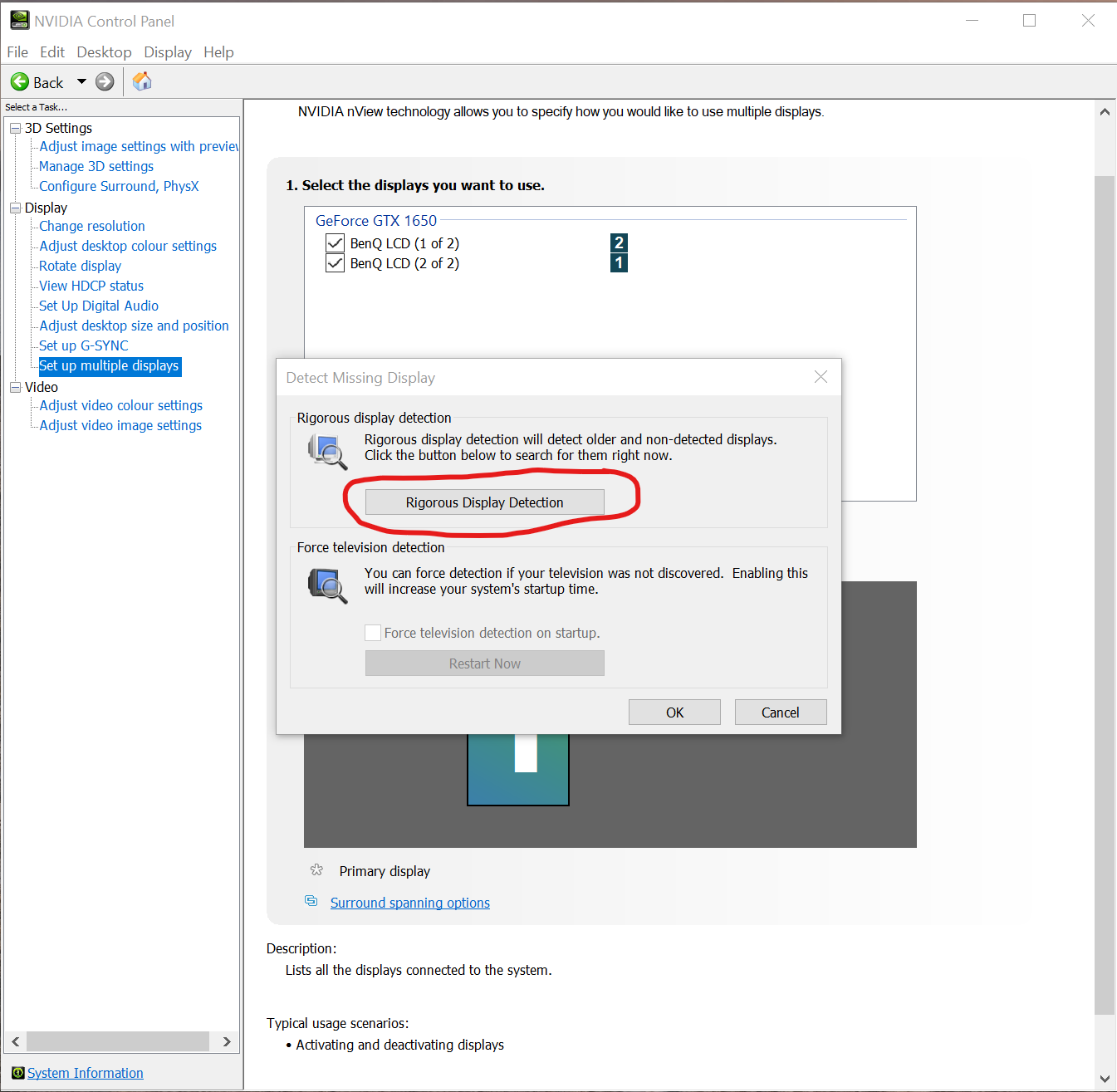
Task: Select View HDCP status
Action: coord(91,286)
